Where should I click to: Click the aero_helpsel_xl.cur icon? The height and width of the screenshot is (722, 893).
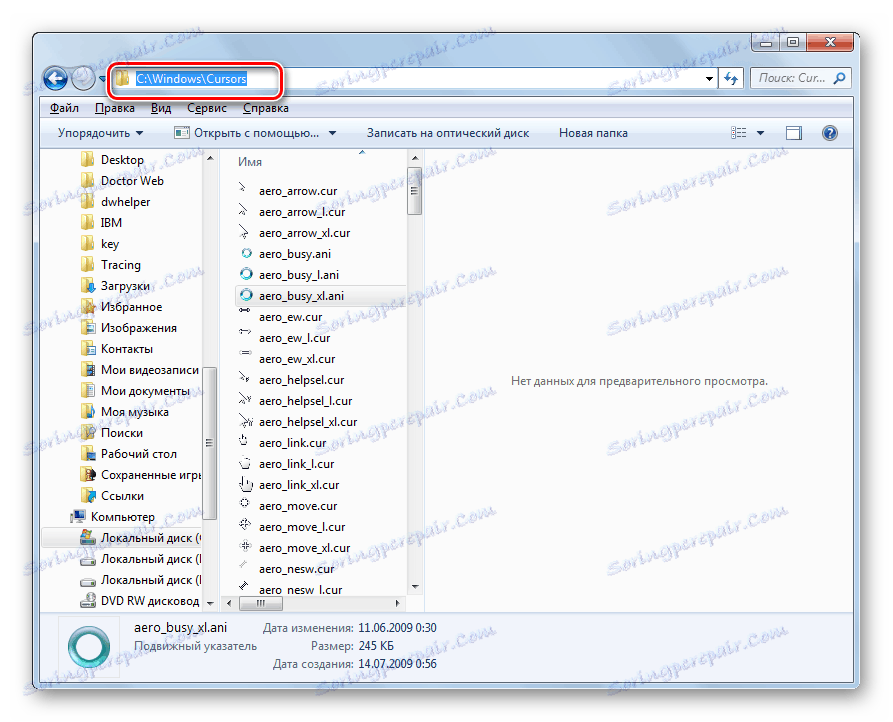(x=245, y=420)
